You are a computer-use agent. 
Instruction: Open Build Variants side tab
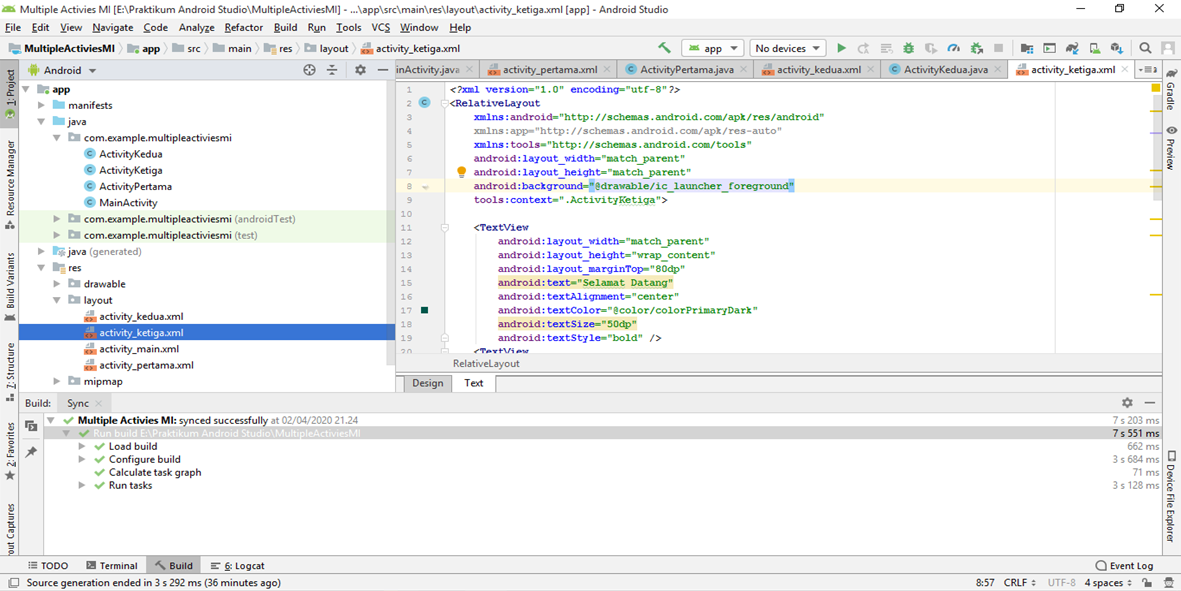click(x=10, y=288)
